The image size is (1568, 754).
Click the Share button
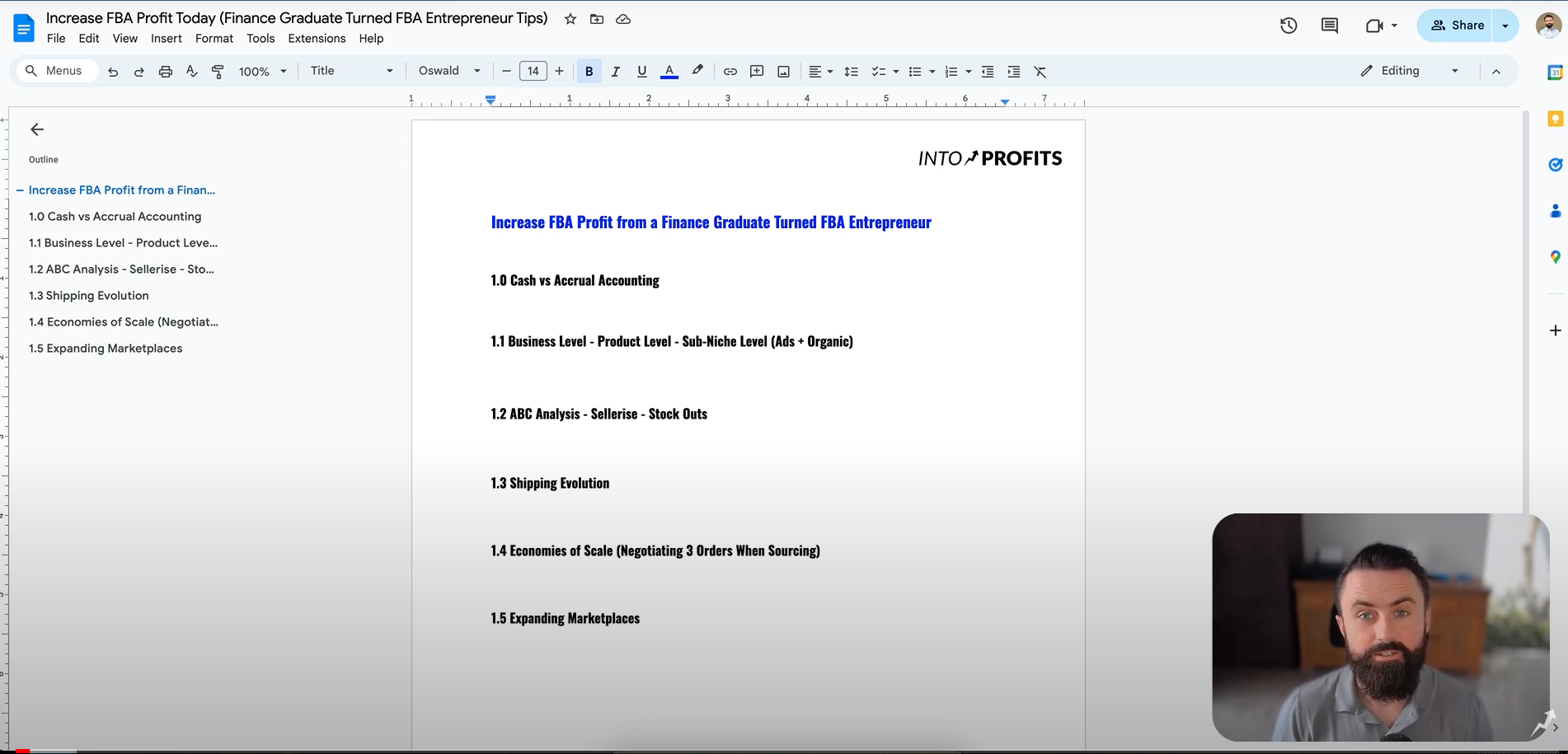tap(1456, 26)
